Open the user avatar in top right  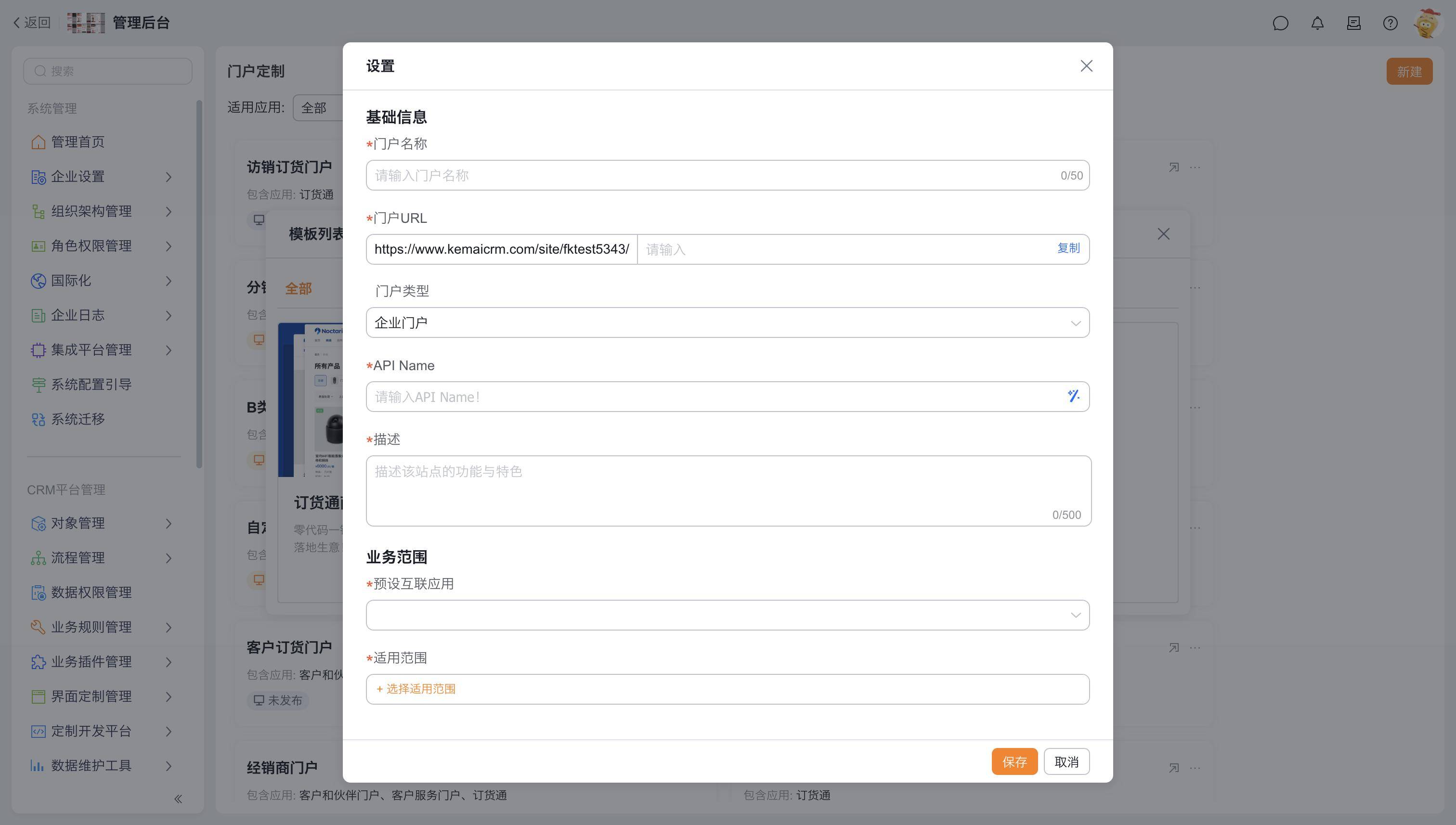point(1427,23)
